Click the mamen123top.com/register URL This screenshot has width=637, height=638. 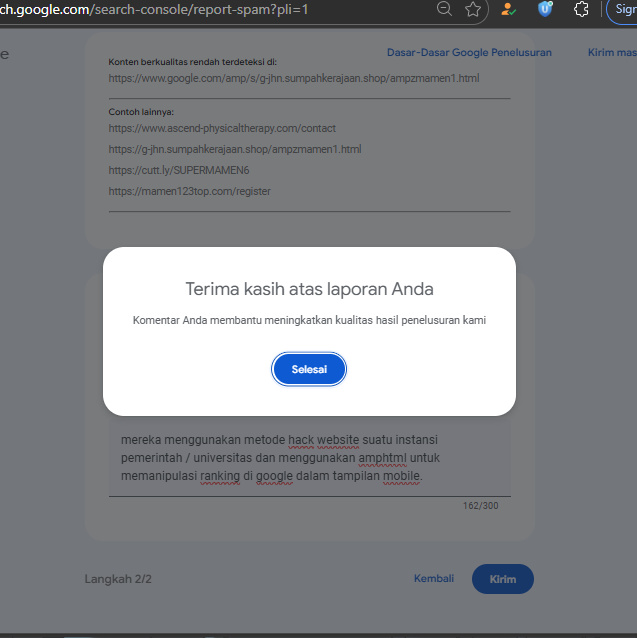189,191
